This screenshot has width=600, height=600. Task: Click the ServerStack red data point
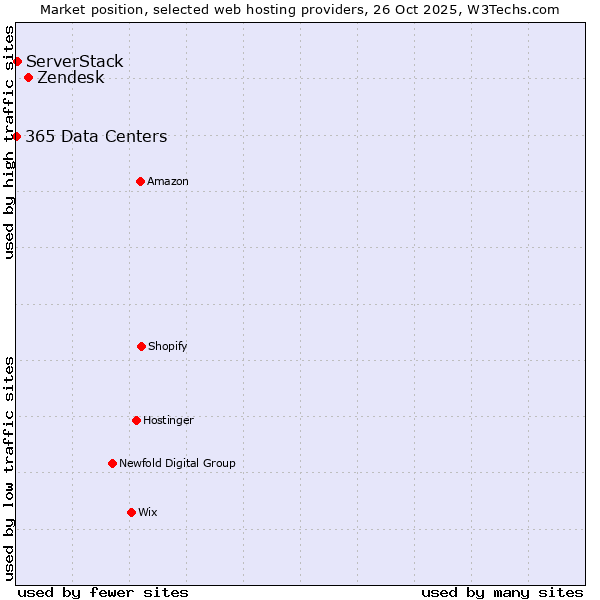click(x=17, y=62)
